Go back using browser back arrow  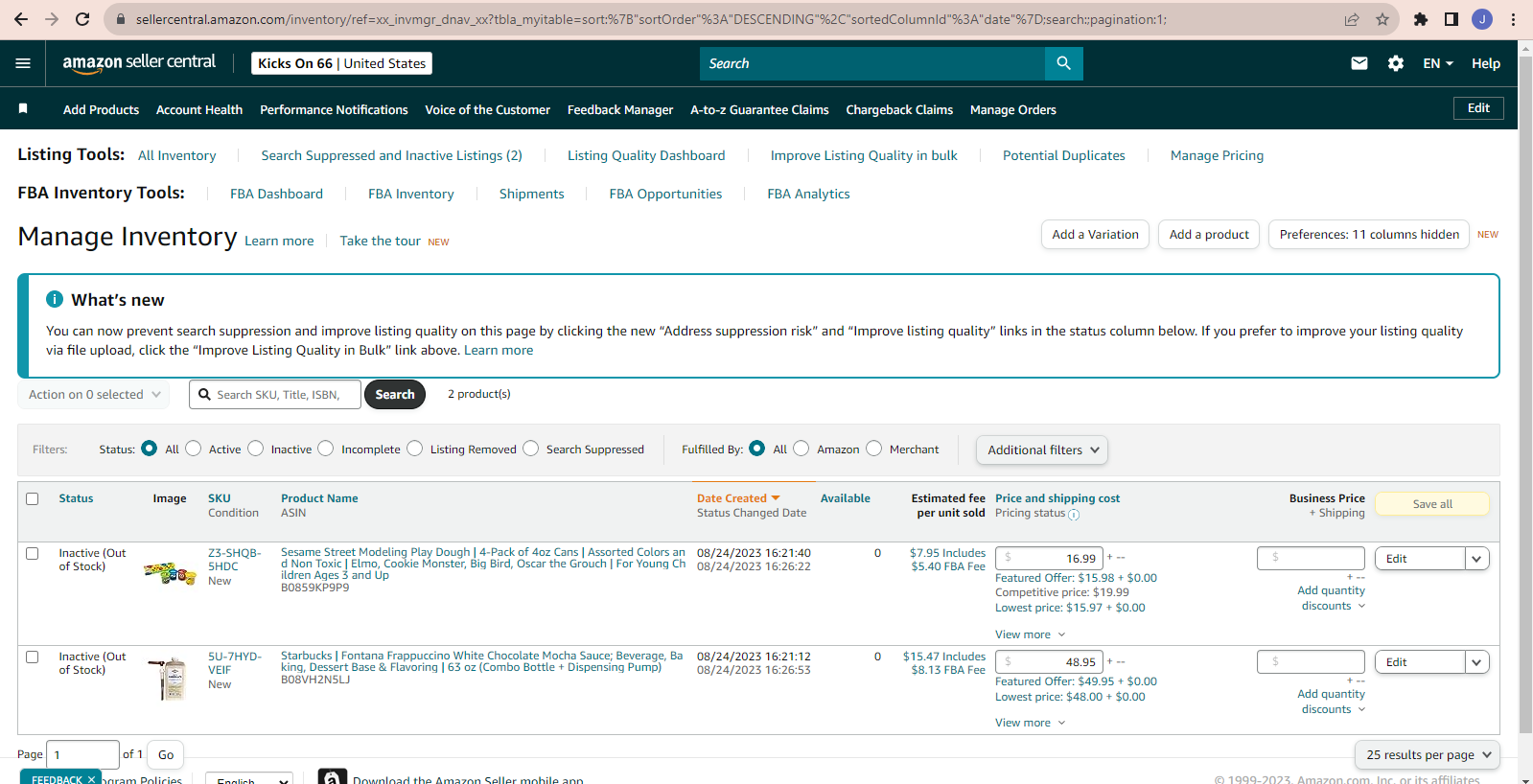pos(21,19)
